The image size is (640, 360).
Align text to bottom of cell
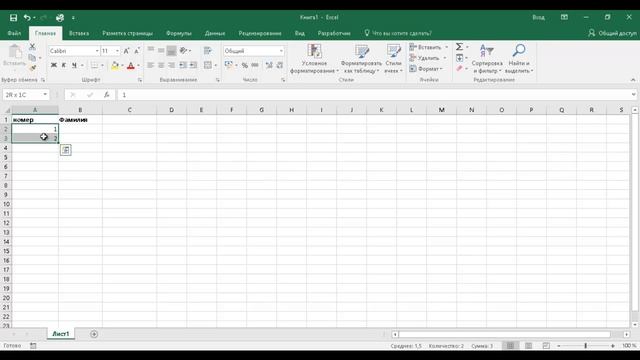coord(171,51)
